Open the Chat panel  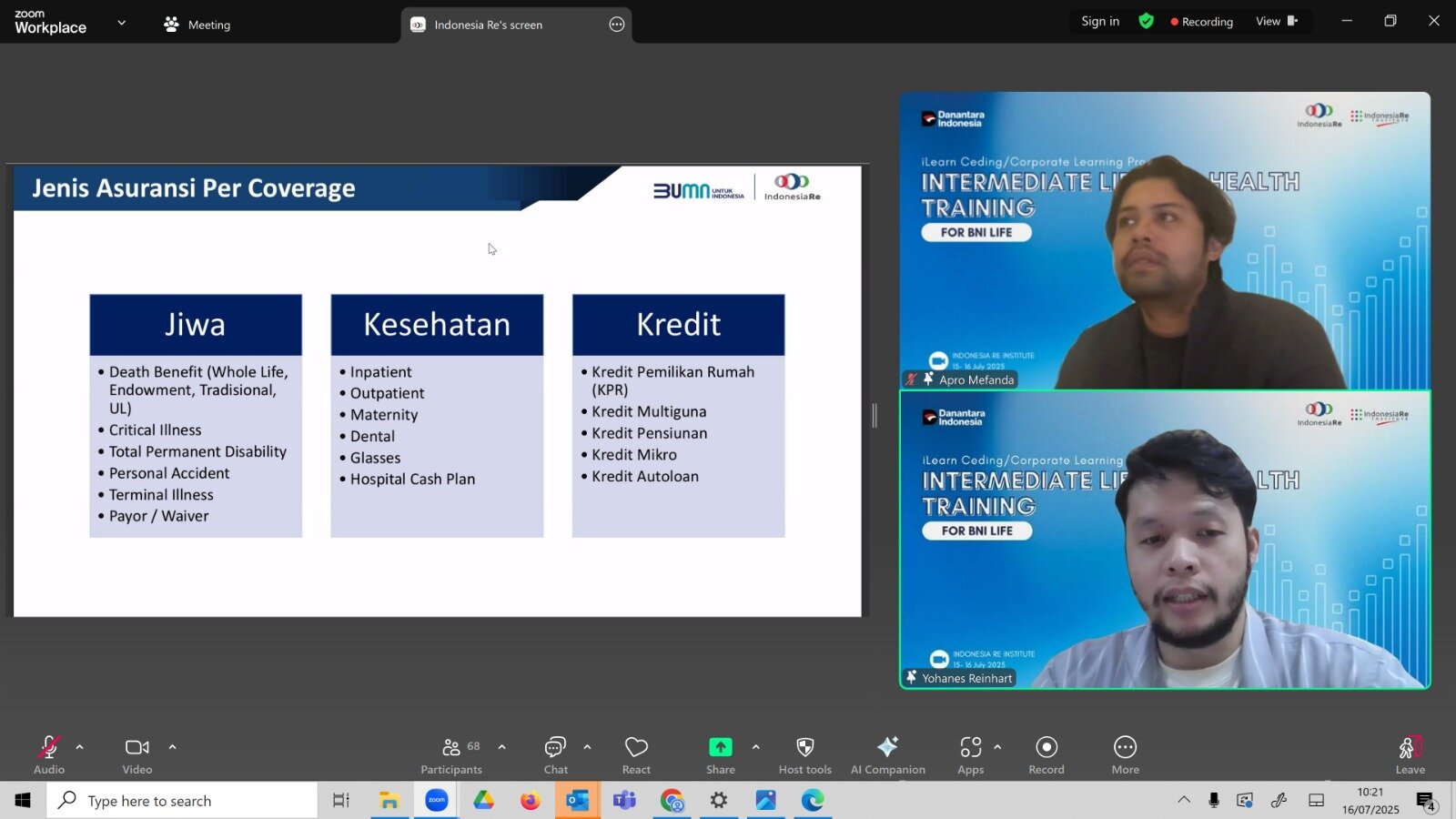pos(555,754)
